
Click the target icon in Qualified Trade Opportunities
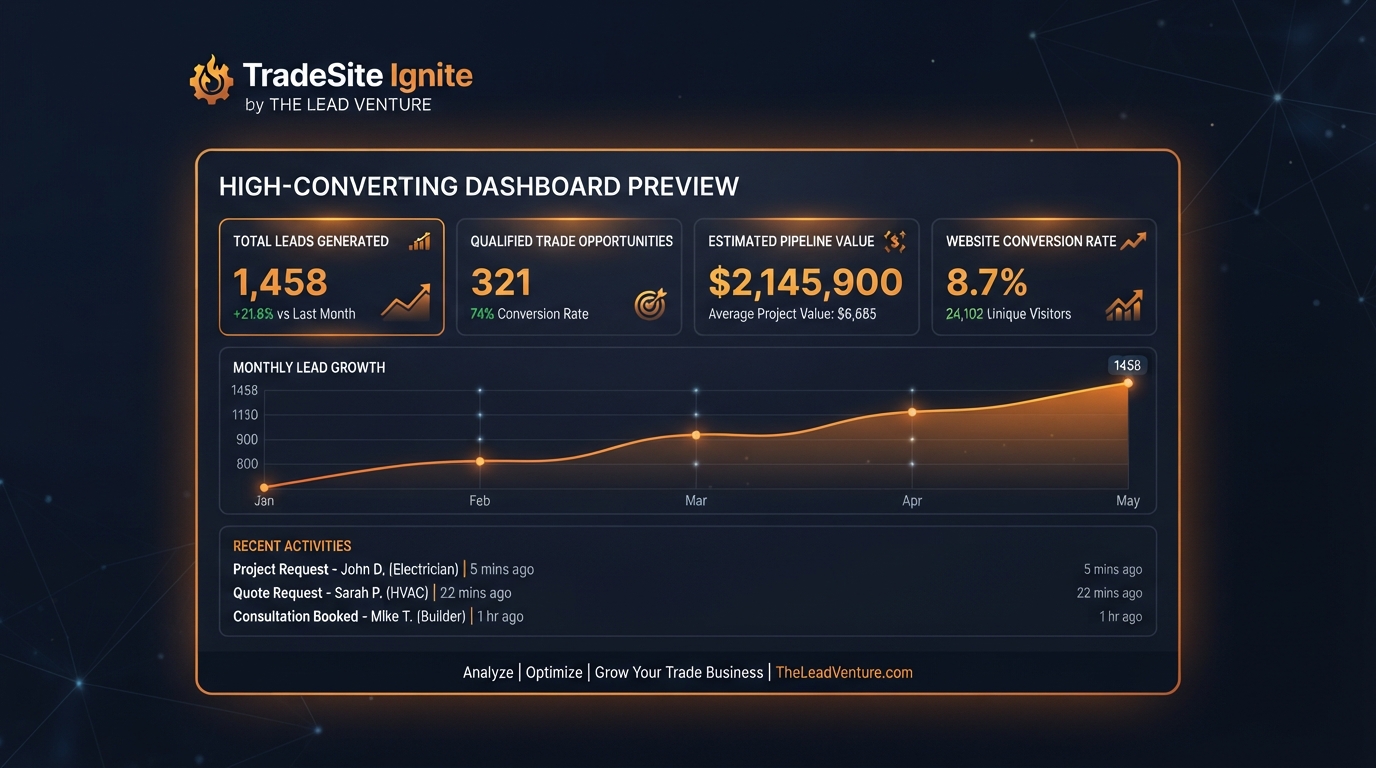(651, 304)
